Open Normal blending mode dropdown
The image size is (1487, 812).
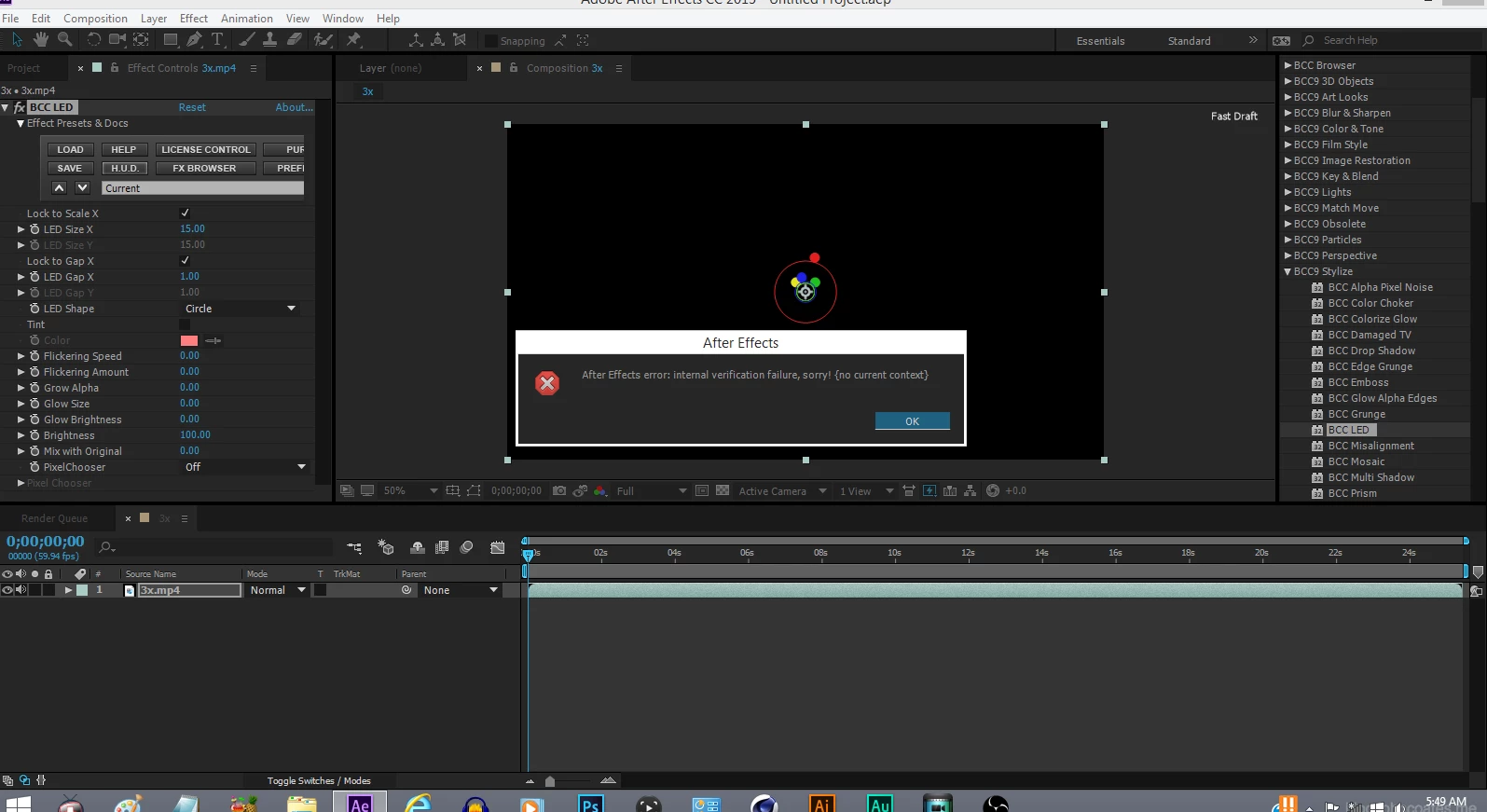(277, 590)
